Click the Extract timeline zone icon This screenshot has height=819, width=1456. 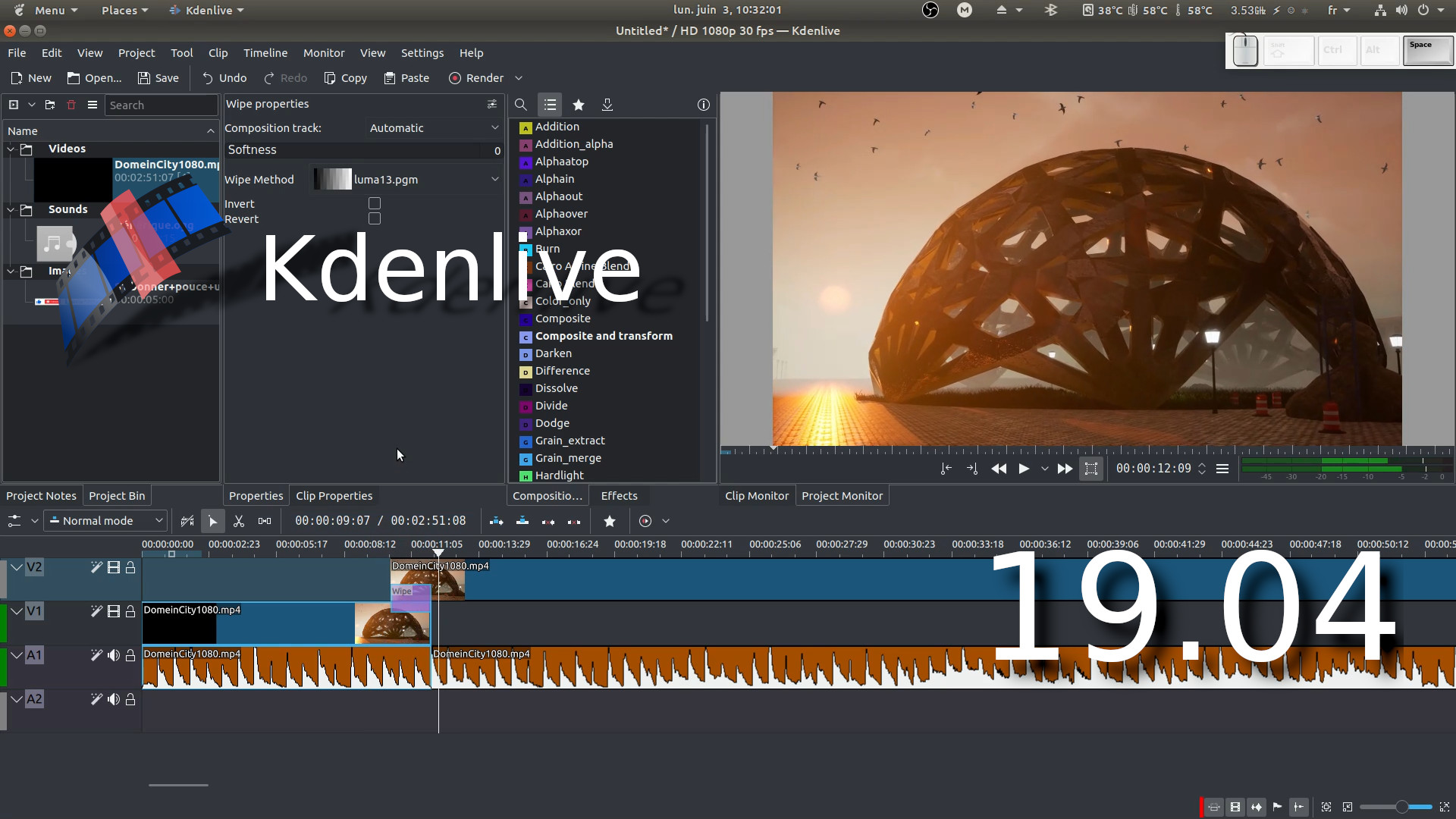(548, 521)
